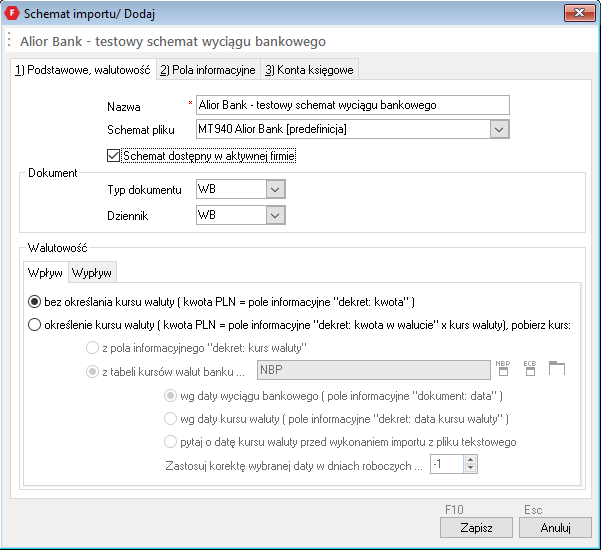Viewport: 601px width, 550px height.
Task: Open the '3) Konta księgowe' tab
Action: pyautogui.click(x=309, y=70)
